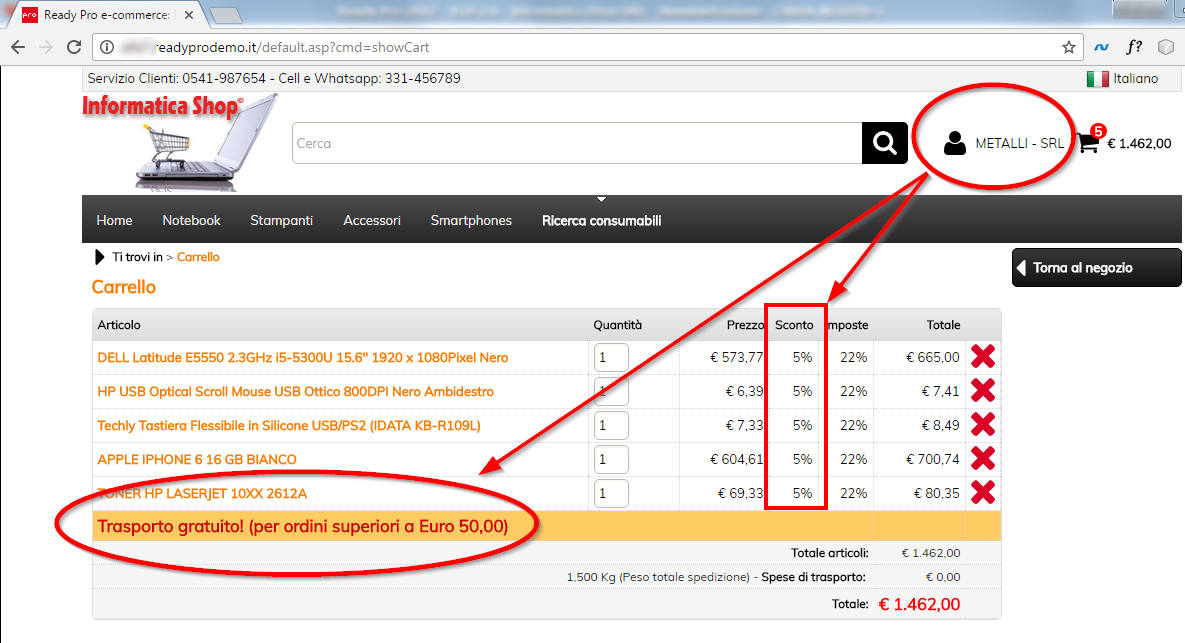Go back with the browser back arrow
Viewport: 1185px width, 643px height.
[x=18, y=47]
